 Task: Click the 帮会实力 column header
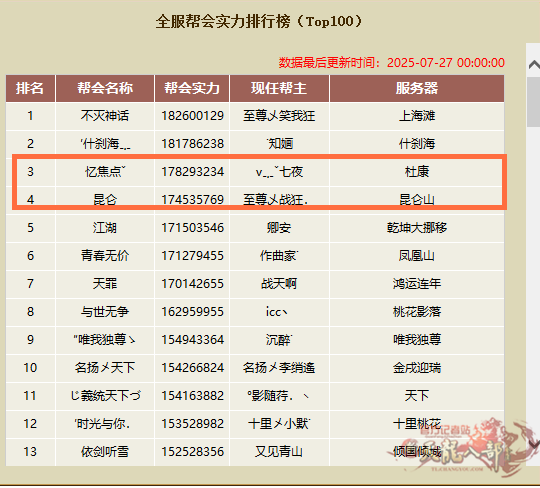coord(192,89)
